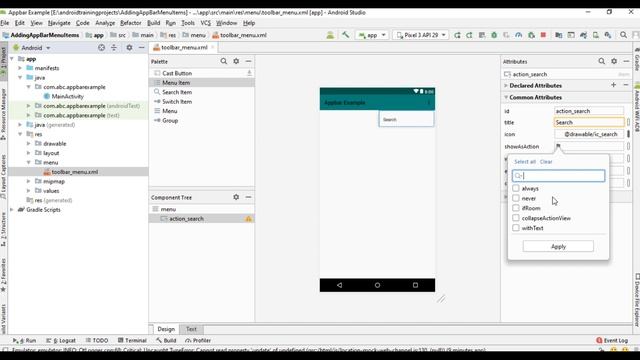This screenshot has width=640, height=360.
Task: Open the Pixel 3 API 29 device dropdown
Action: point(421,35)
